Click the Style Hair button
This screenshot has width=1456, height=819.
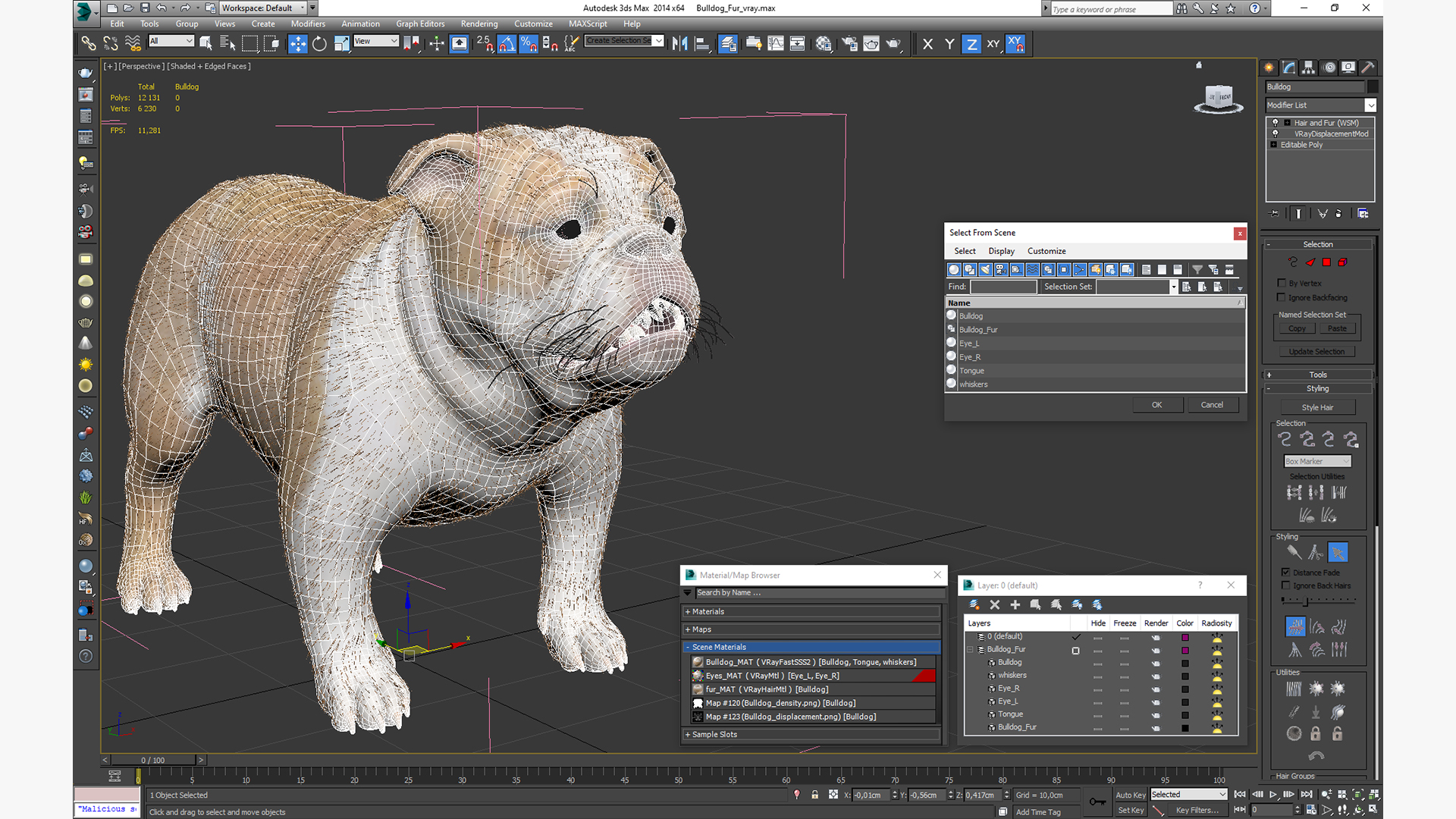click(x=1317, y=407)
